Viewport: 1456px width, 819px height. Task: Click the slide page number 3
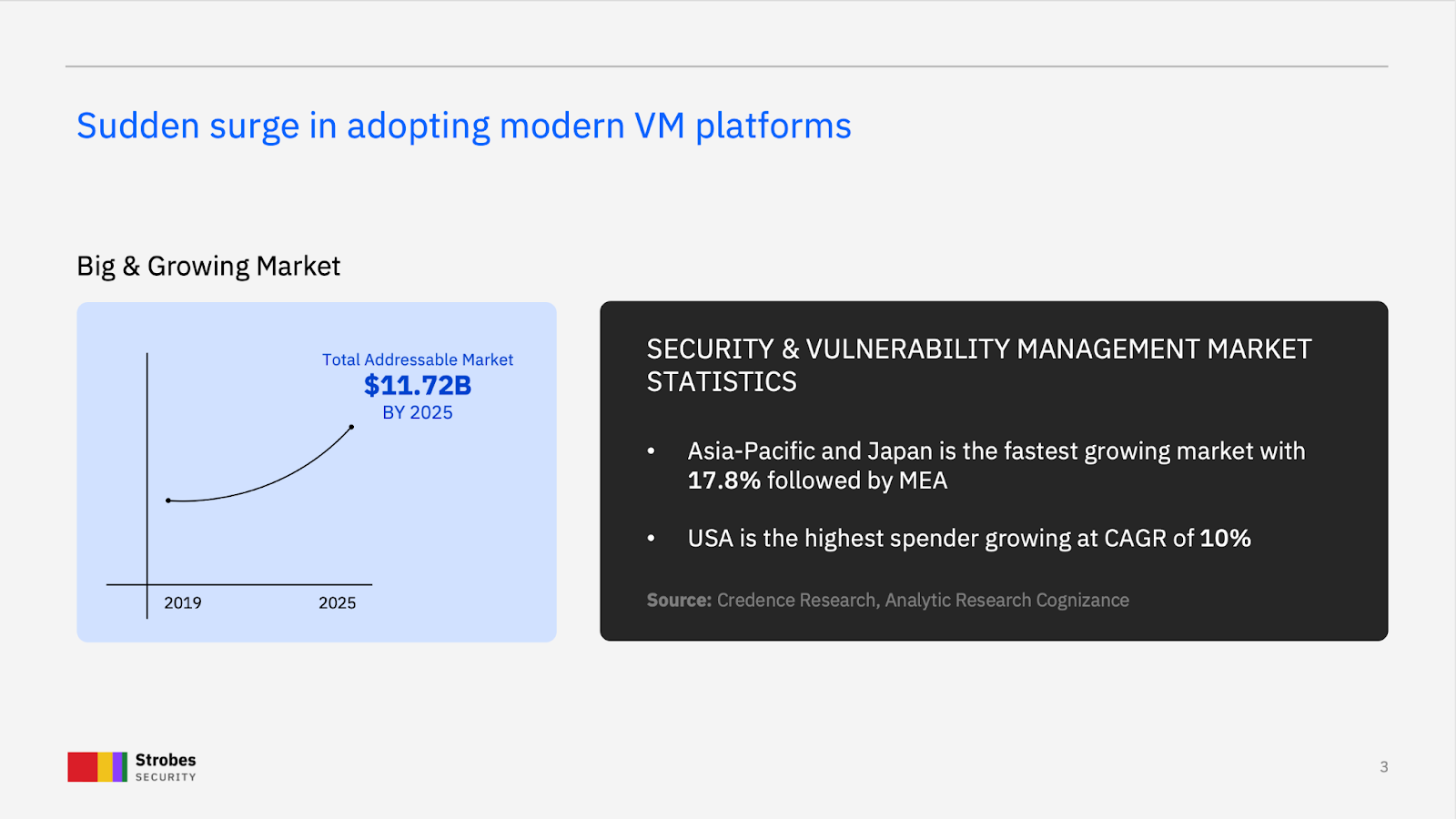(1383, 767)
